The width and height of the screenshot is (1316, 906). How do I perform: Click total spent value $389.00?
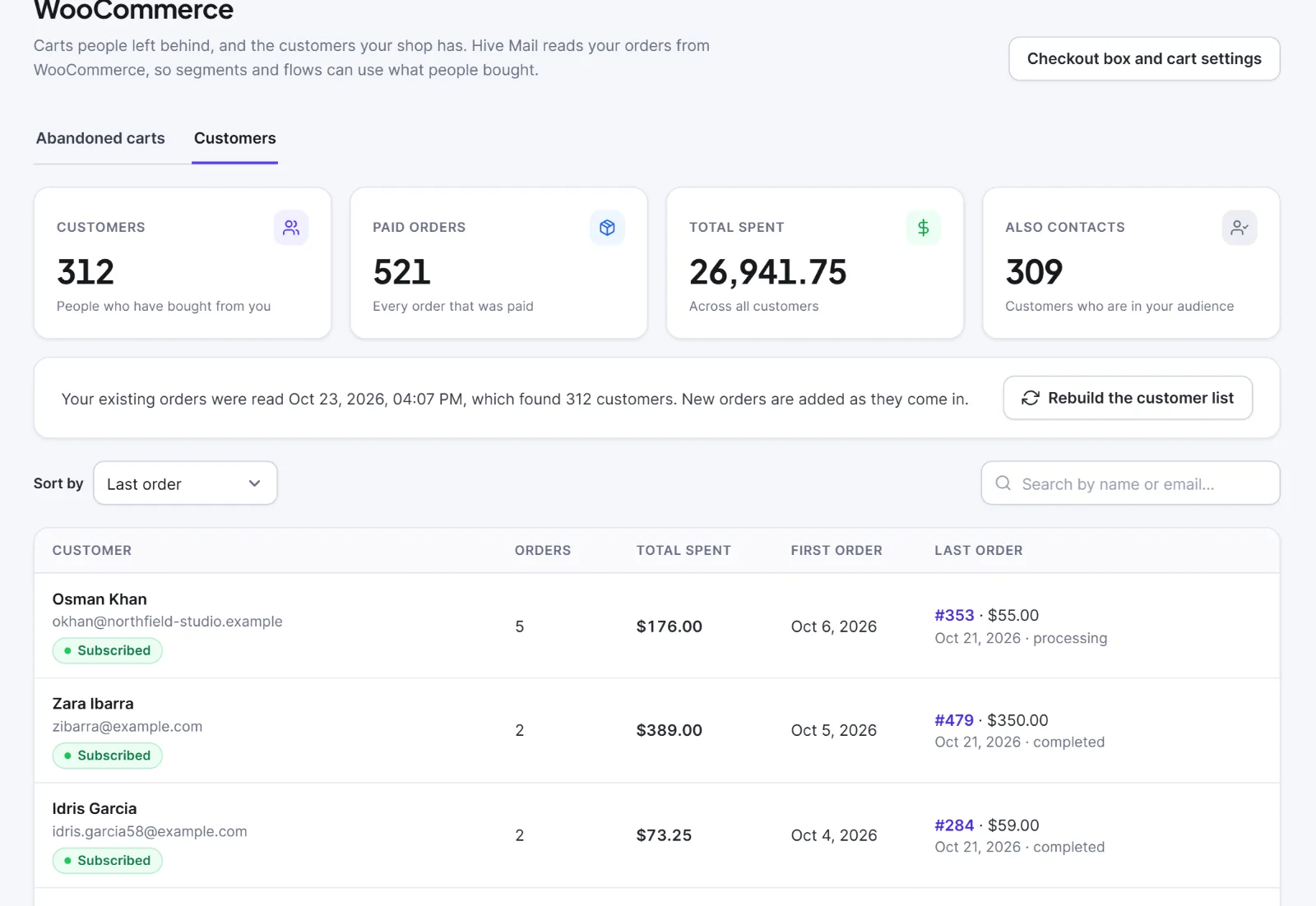pyautogui.click(x=670, y=730)
